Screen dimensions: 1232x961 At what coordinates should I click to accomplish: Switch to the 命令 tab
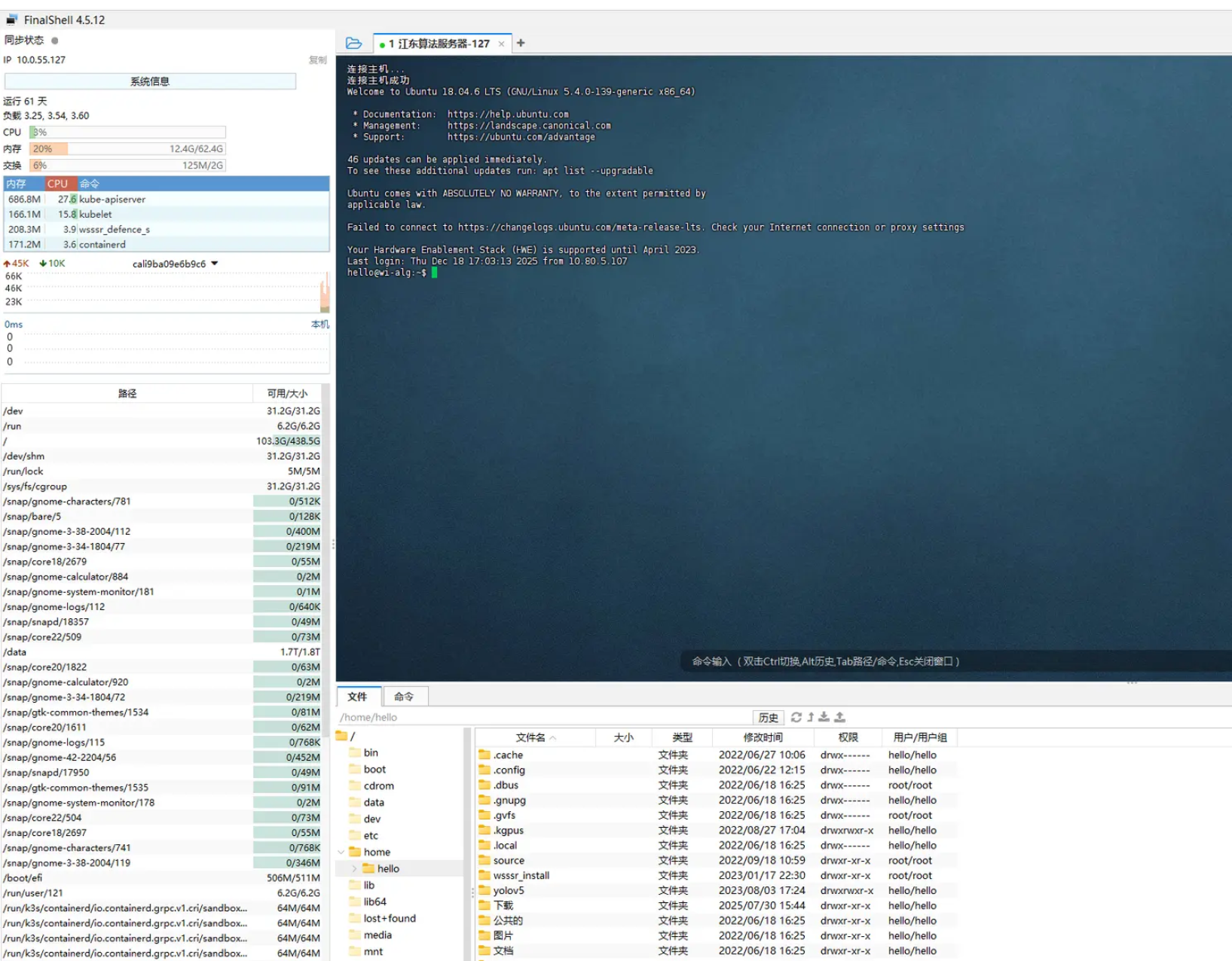tap(405, 697)
